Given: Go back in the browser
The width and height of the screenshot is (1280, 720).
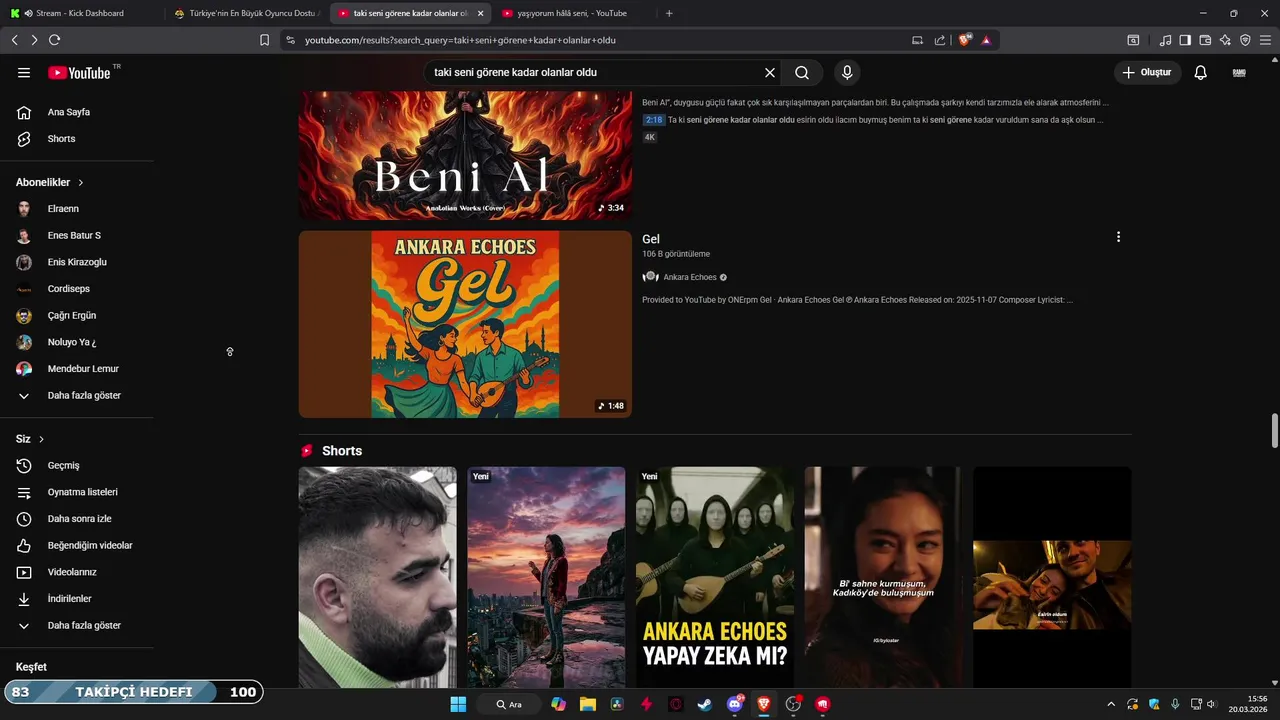Looking at the screenshot, I should pyautogui.click(x=15, y=40).
